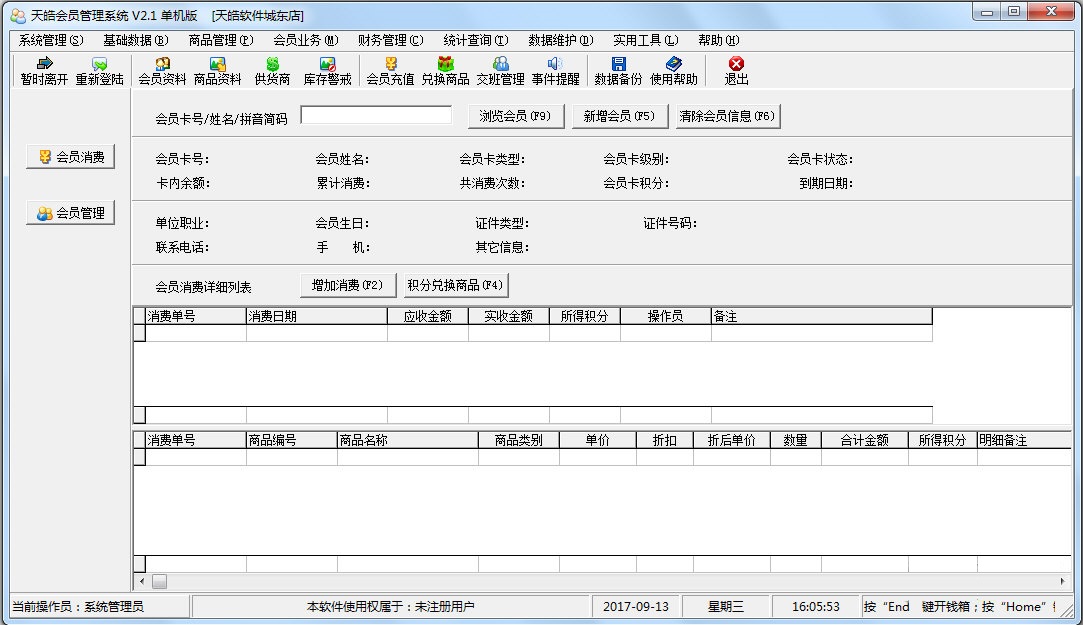The height and width of the screenshot is (625, 1083).
Task: Click 浏览会员(F9) button
Action: (x=515, y=116)
